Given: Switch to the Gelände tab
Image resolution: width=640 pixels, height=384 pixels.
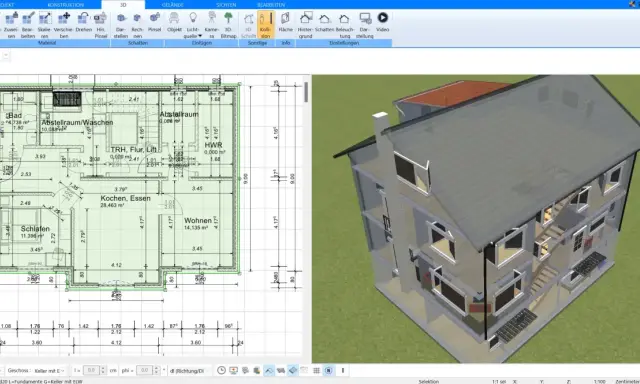Looking at the screenshot, I should click(x=173, y=4).
